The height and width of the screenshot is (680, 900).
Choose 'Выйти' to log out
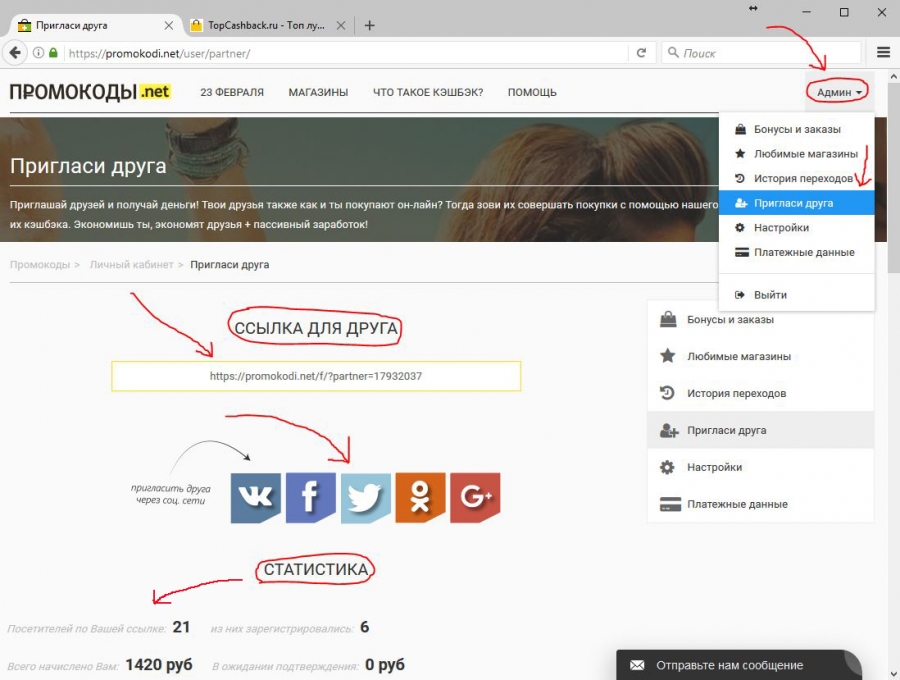797,295
